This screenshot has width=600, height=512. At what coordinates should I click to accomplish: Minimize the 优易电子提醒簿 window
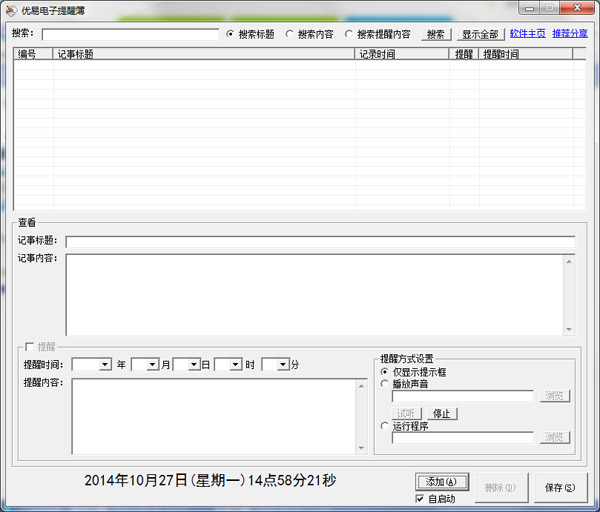click(x=530, y=8)
